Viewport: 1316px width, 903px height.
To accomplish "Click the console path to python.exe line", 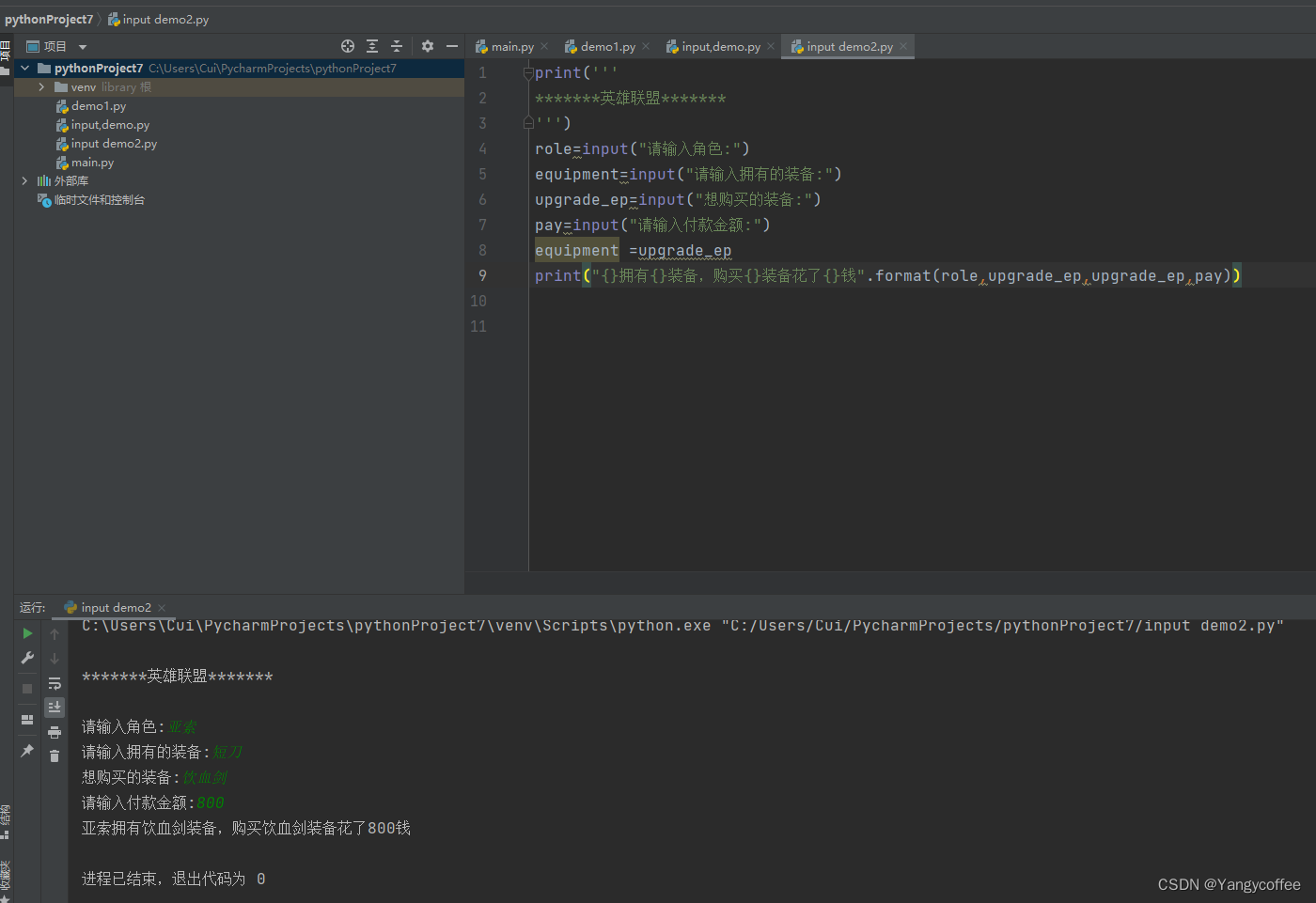I will tap(682, 626).
